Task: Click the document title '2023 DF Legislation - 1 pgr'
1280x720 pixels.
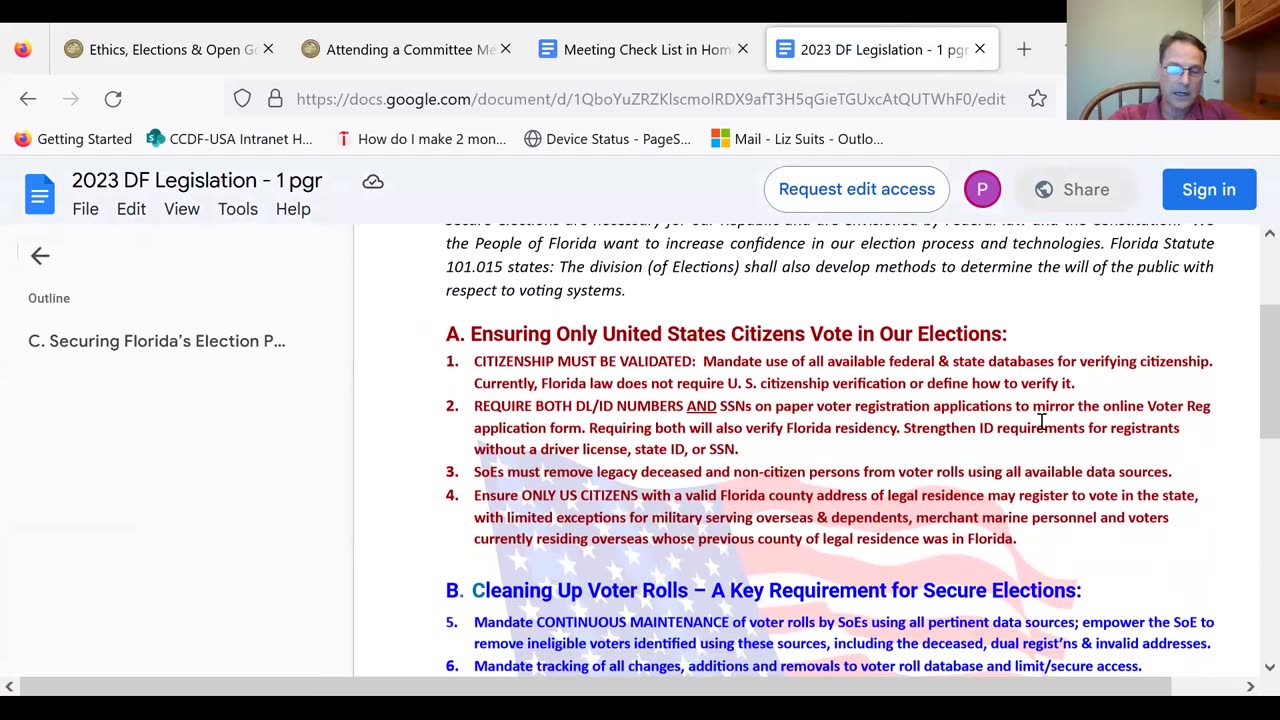Action: tap(197, 180)
